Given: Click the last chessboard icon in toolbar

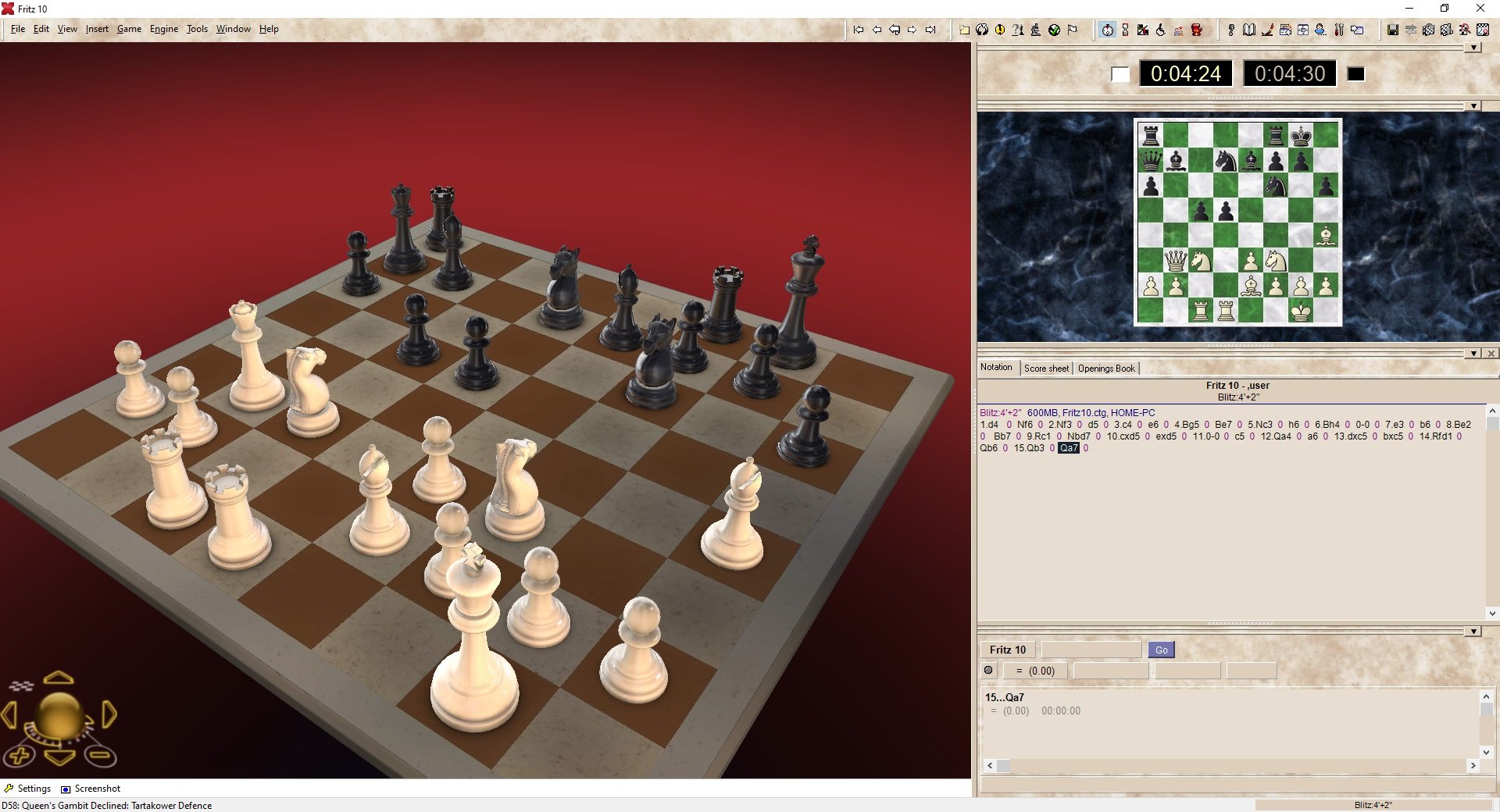Looking at the screenshot, I should [1483, 30].
